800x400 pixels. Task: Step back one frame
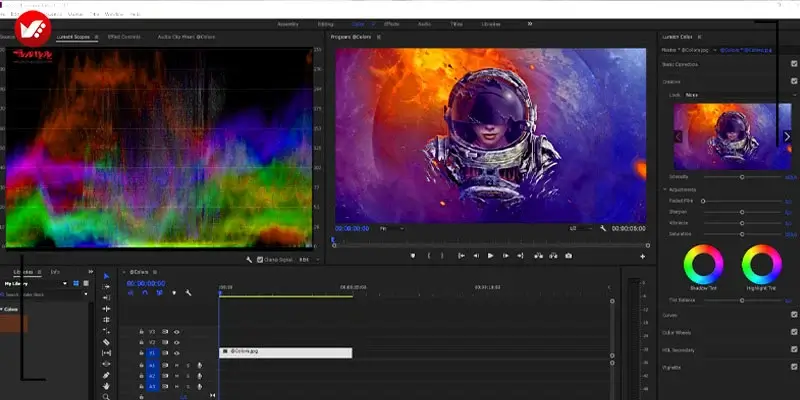(x=476, y=256)
